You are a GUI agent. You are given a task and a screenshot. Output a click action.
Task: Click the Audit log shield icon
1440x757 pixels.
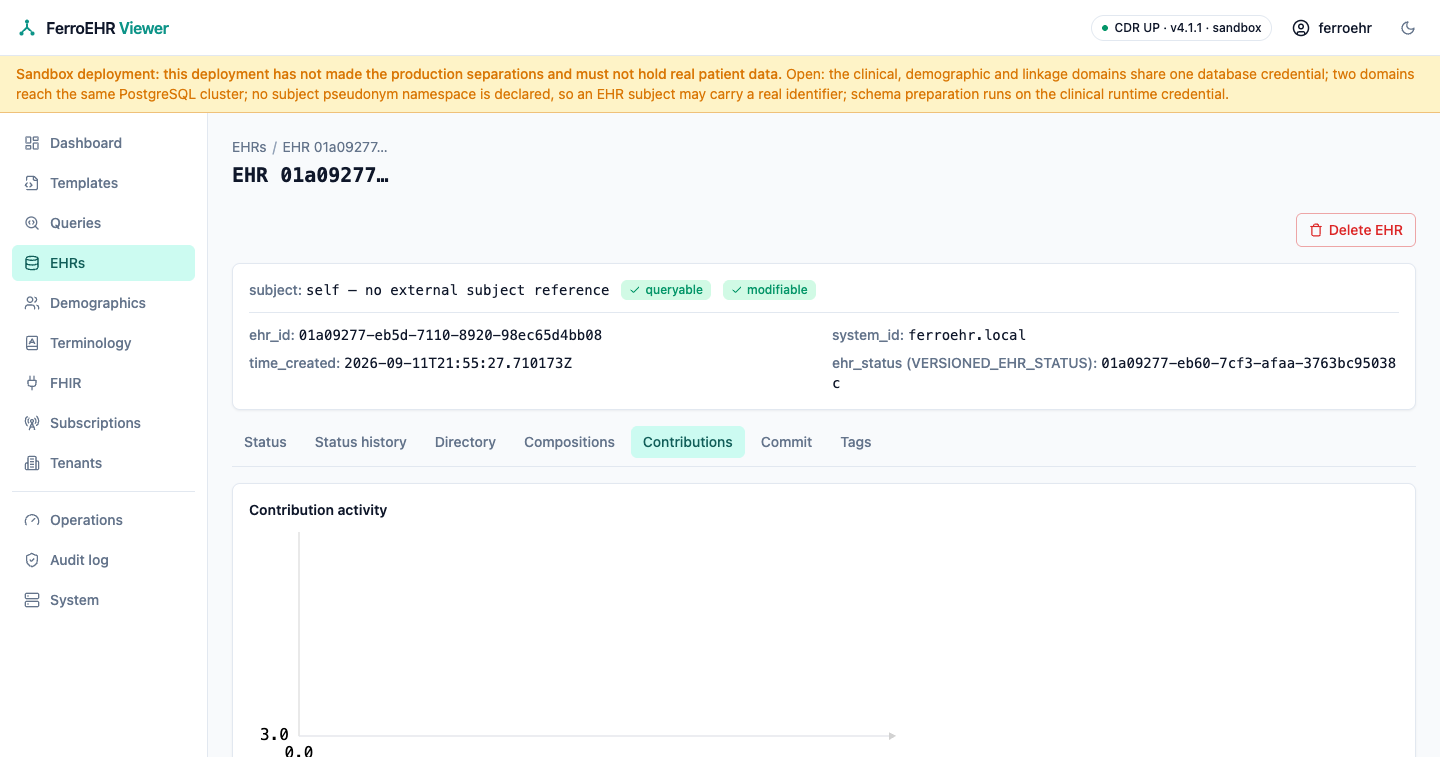click(x=32, y=560)
